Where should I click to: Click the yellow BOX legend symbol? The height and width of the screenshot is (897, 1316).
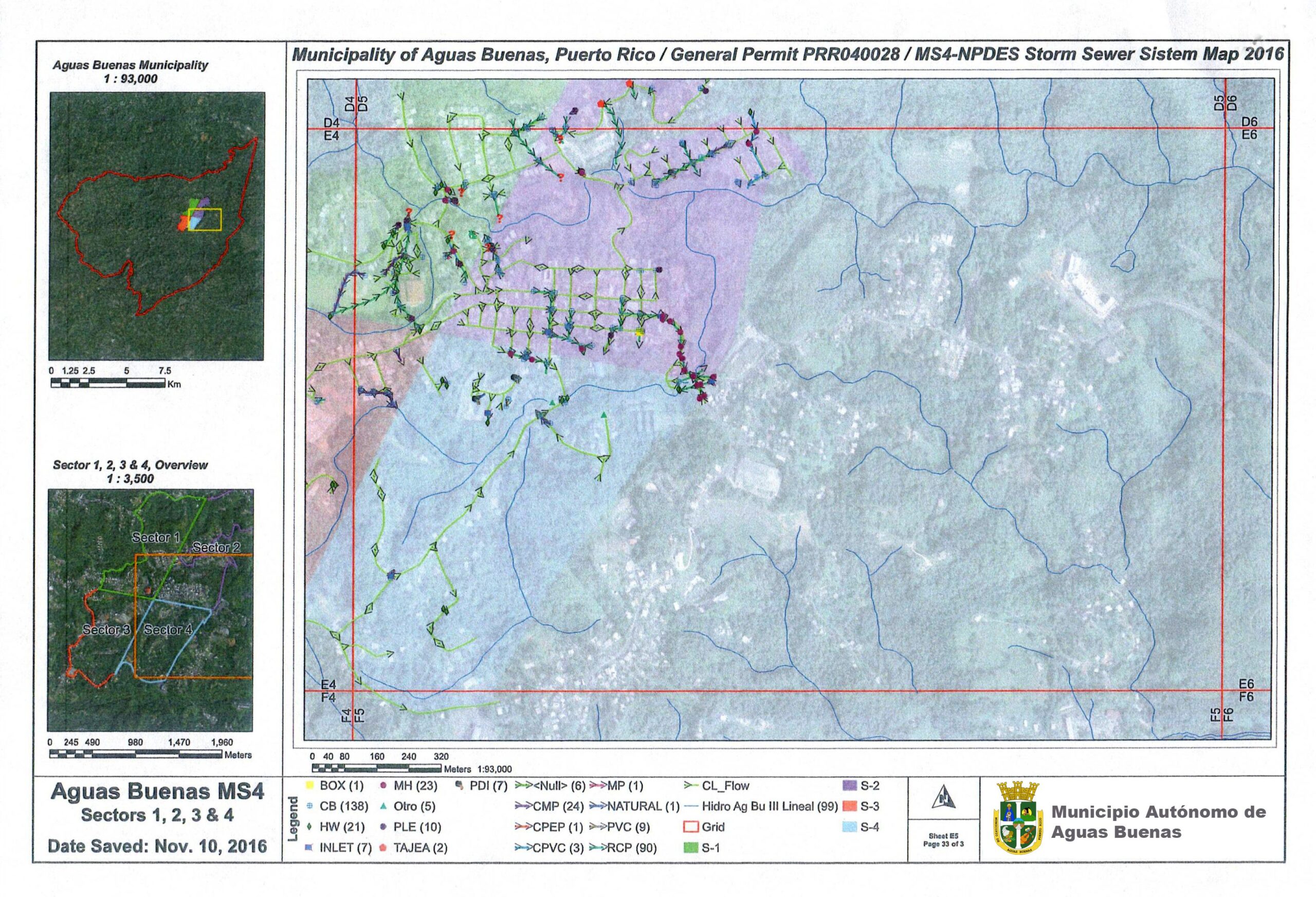pos(309,786)
